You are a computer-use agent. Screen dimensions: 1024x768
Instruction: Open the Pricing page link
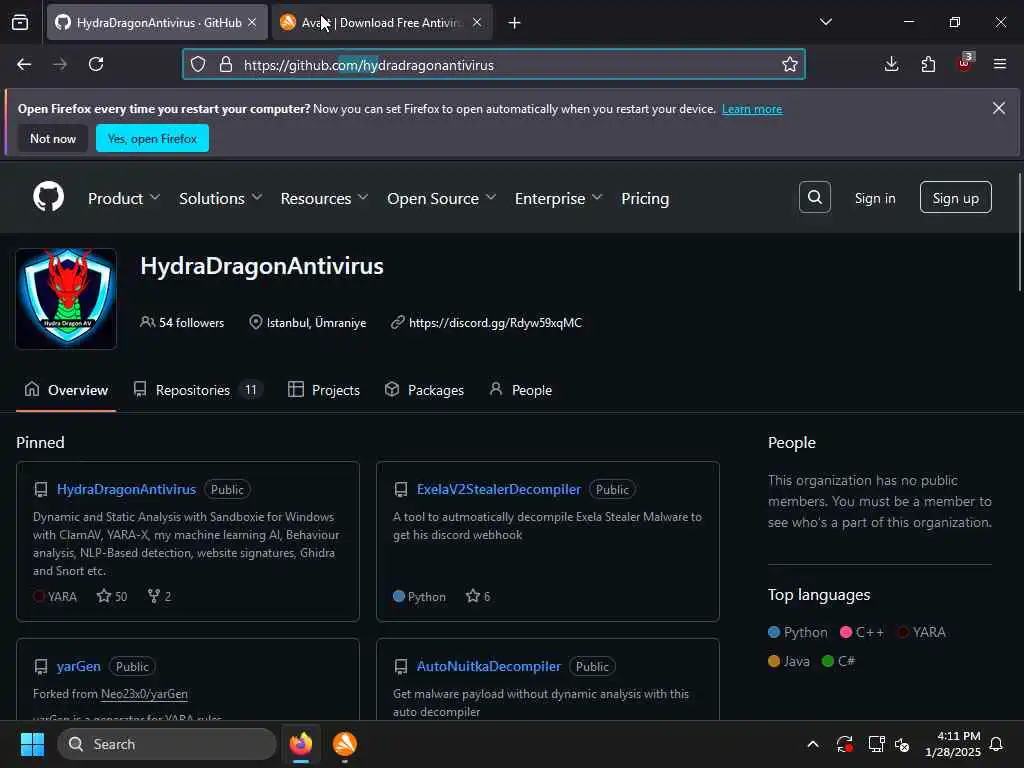coord(645,198)
